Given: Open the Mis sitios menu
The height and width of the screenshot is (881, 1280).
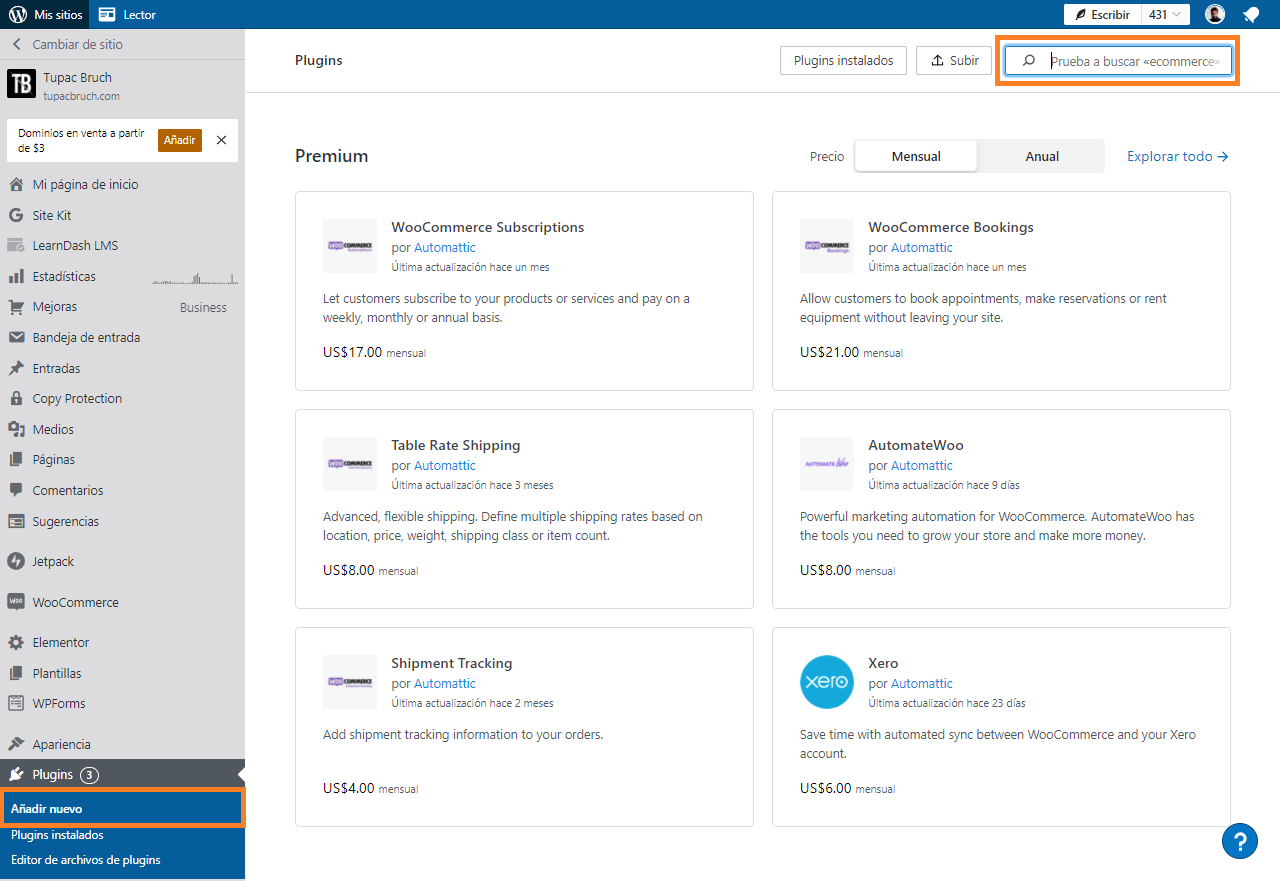Looking at the screenshot, I should point(45,14).
